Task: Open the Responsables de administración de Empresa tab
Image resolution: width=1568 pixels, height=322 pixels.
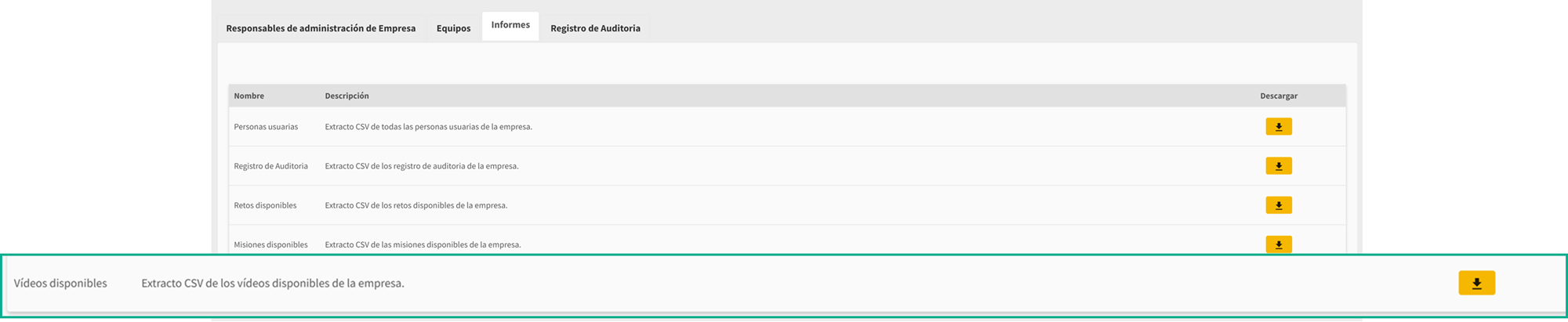Action: tap(321, 28)
